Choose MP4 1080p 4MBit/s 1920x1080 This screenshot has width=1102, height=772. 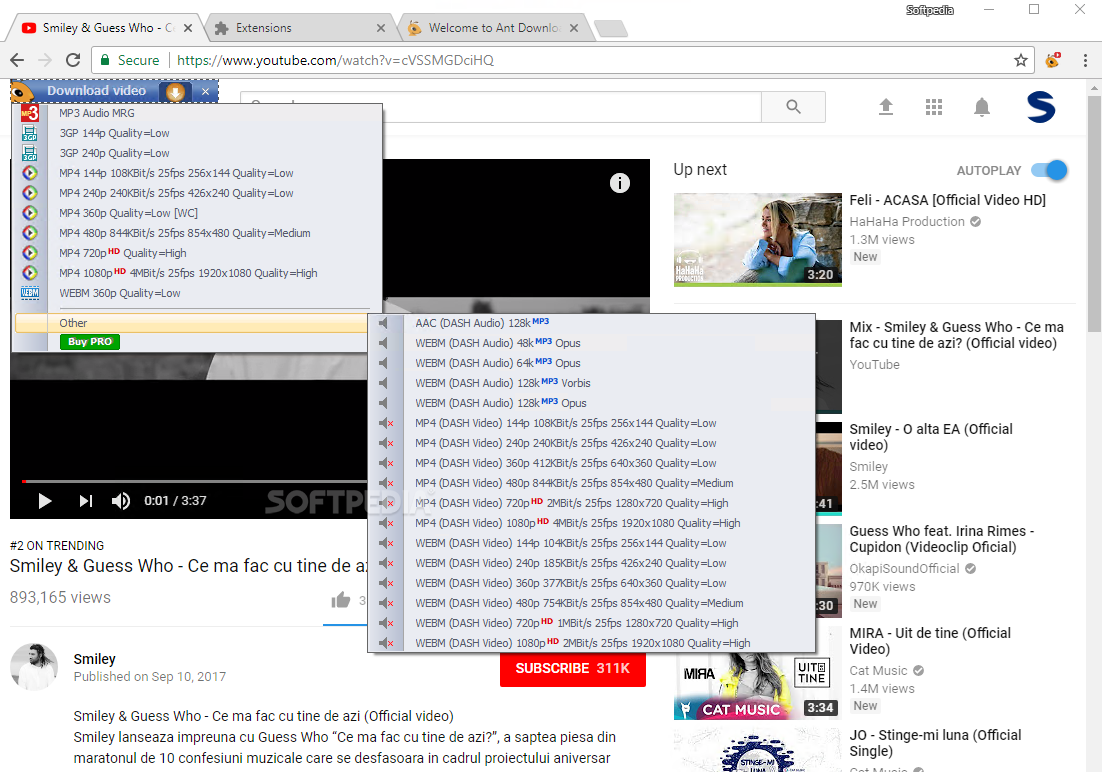pos(188,273)
